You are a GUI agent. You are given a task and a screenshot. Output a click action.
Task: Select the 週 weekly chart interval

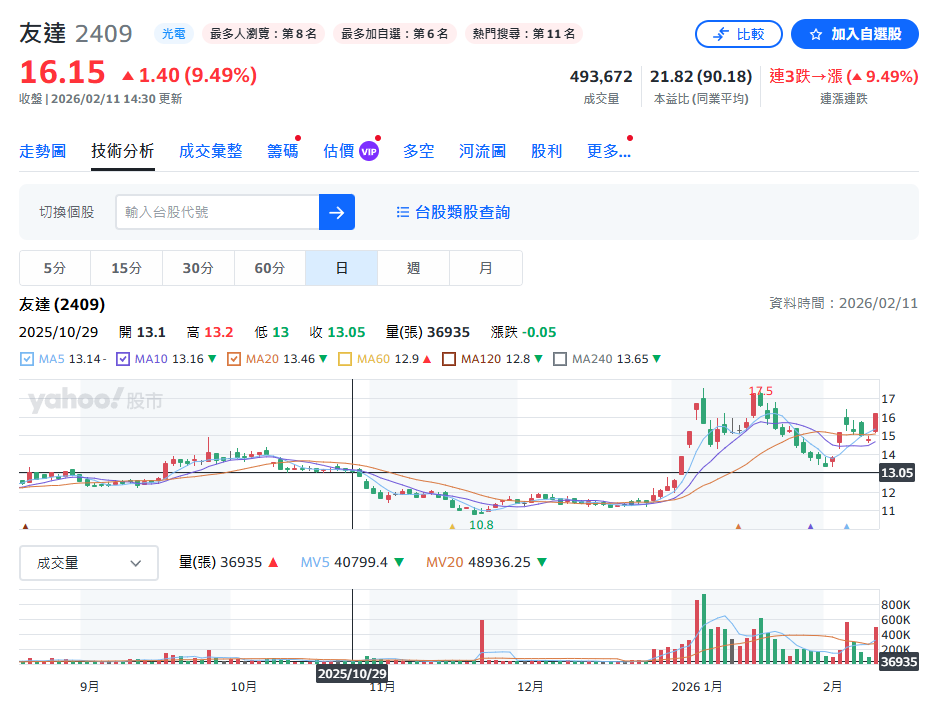pyautogui.click(x=413, y=268)
